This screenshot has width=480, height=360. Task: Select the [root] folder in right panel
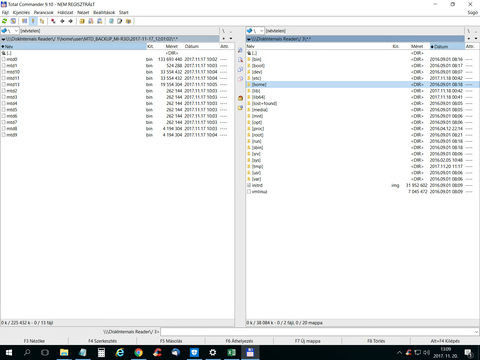pyautogui.click(x=363, y=135)
